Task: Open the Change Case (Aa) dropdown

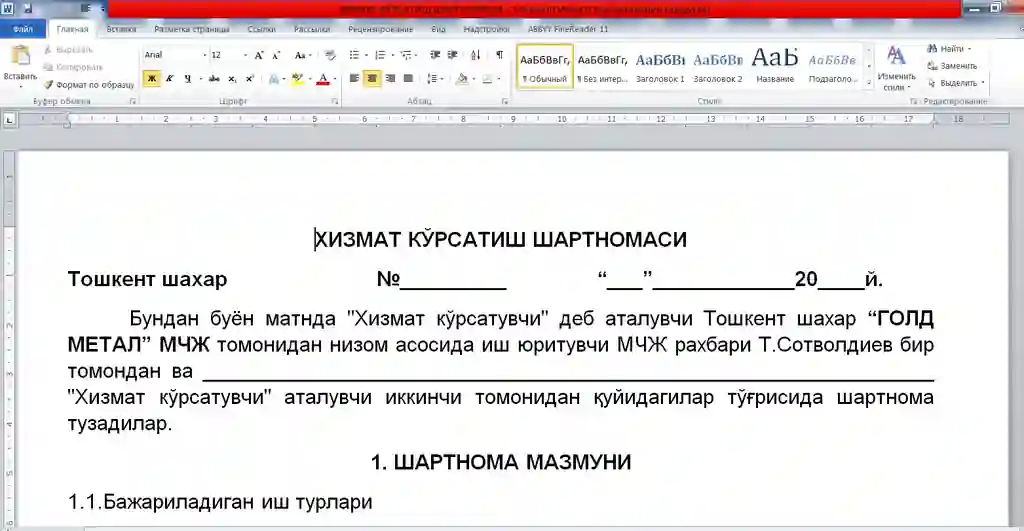Action: [x=302, y=56]
